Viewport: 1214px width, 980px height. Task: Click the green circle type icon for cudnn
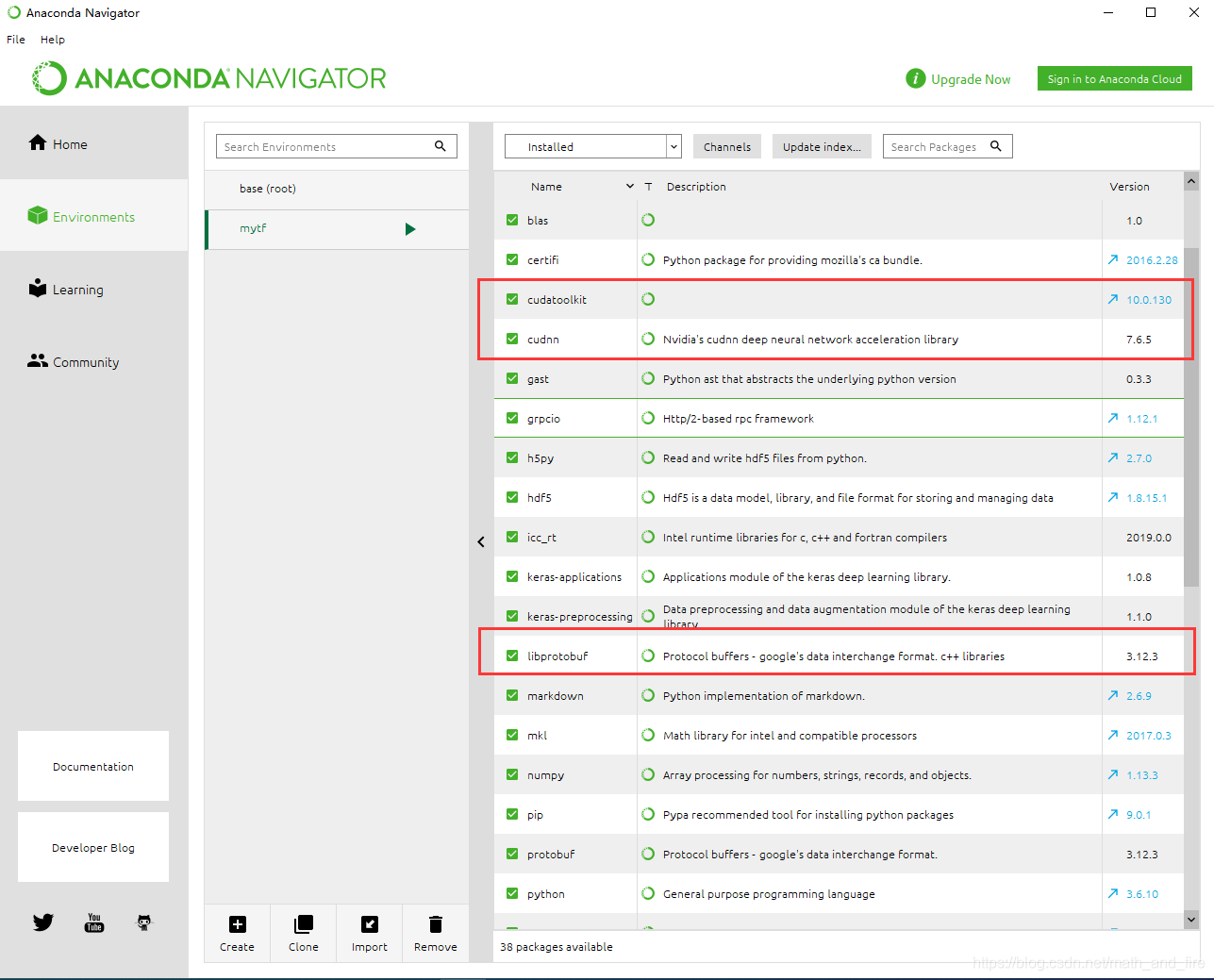648,339
